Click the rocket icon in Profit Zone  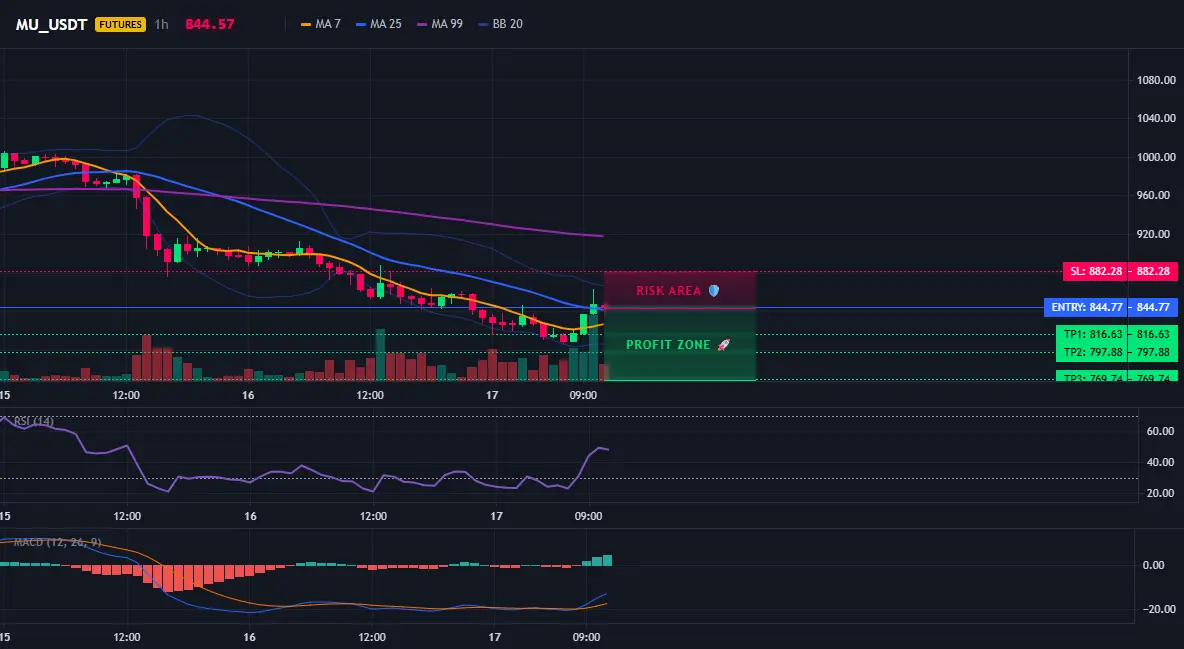pos(723,345)
